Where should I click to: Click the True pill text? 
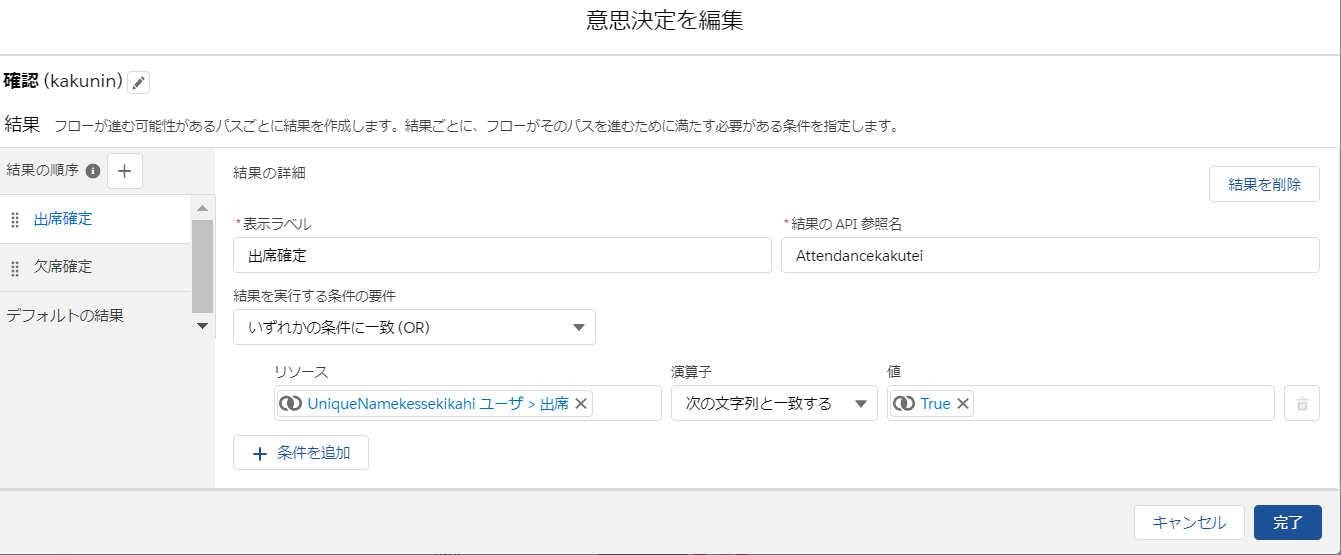(x=935, y=404)
